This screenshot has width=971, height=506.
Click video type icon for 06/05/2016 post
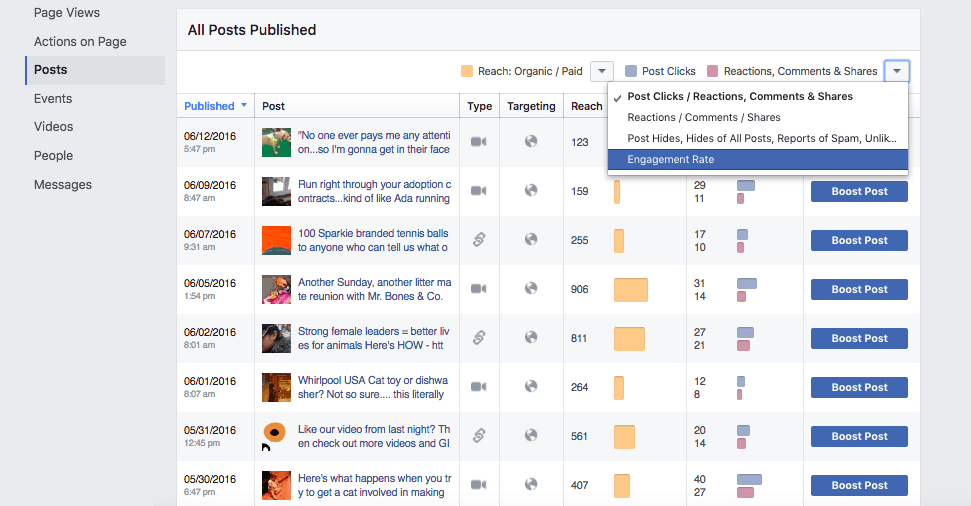click(479, 289)
